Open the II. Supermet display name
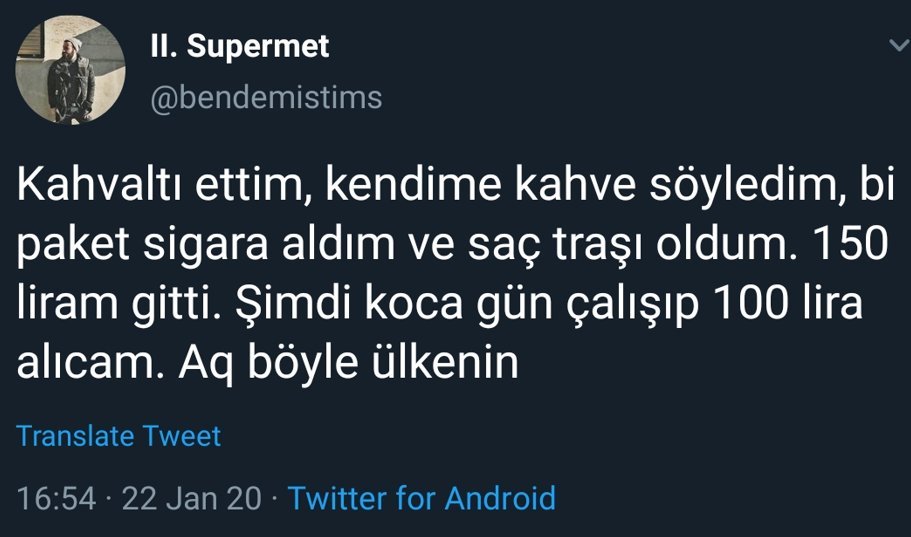 [x=238, y=46]
